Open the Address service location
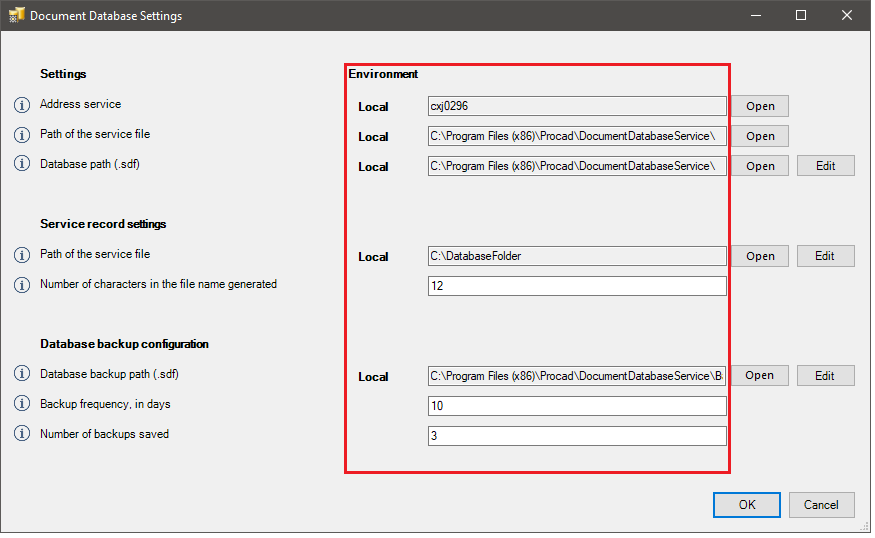This screenshot has height=538, width=875. (x=759, y=106)
